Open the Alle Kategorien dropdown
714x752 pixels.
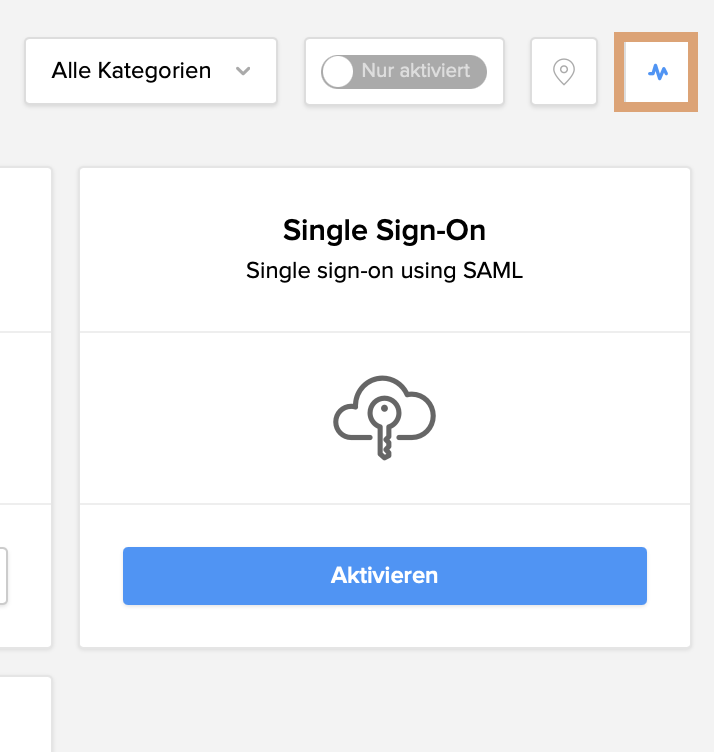click(x=150, y=71)
